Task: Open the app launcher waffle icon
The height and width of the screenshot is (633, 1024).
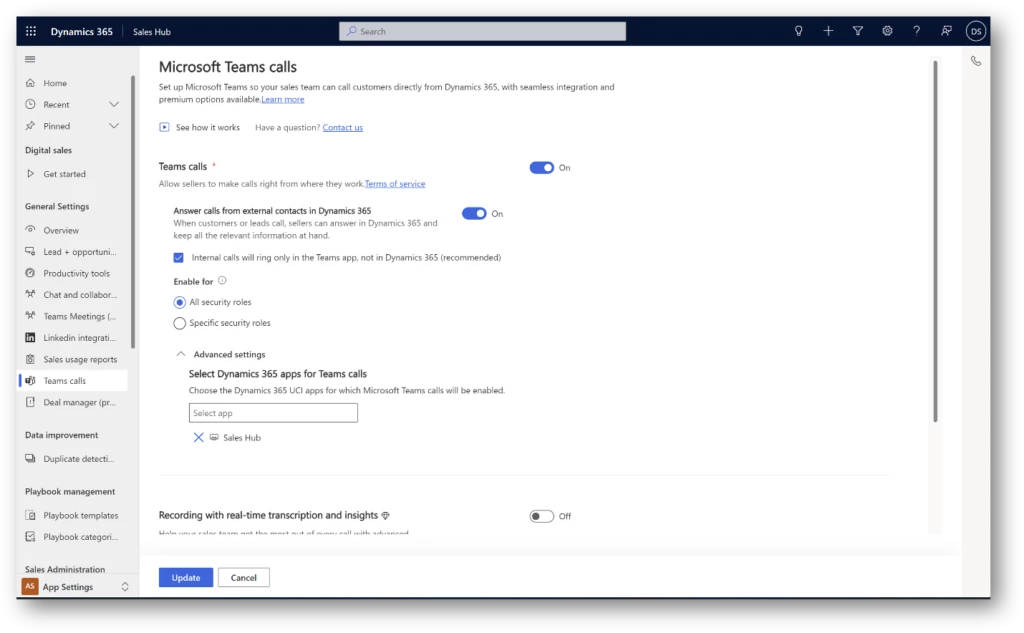Action: (30, 31)
